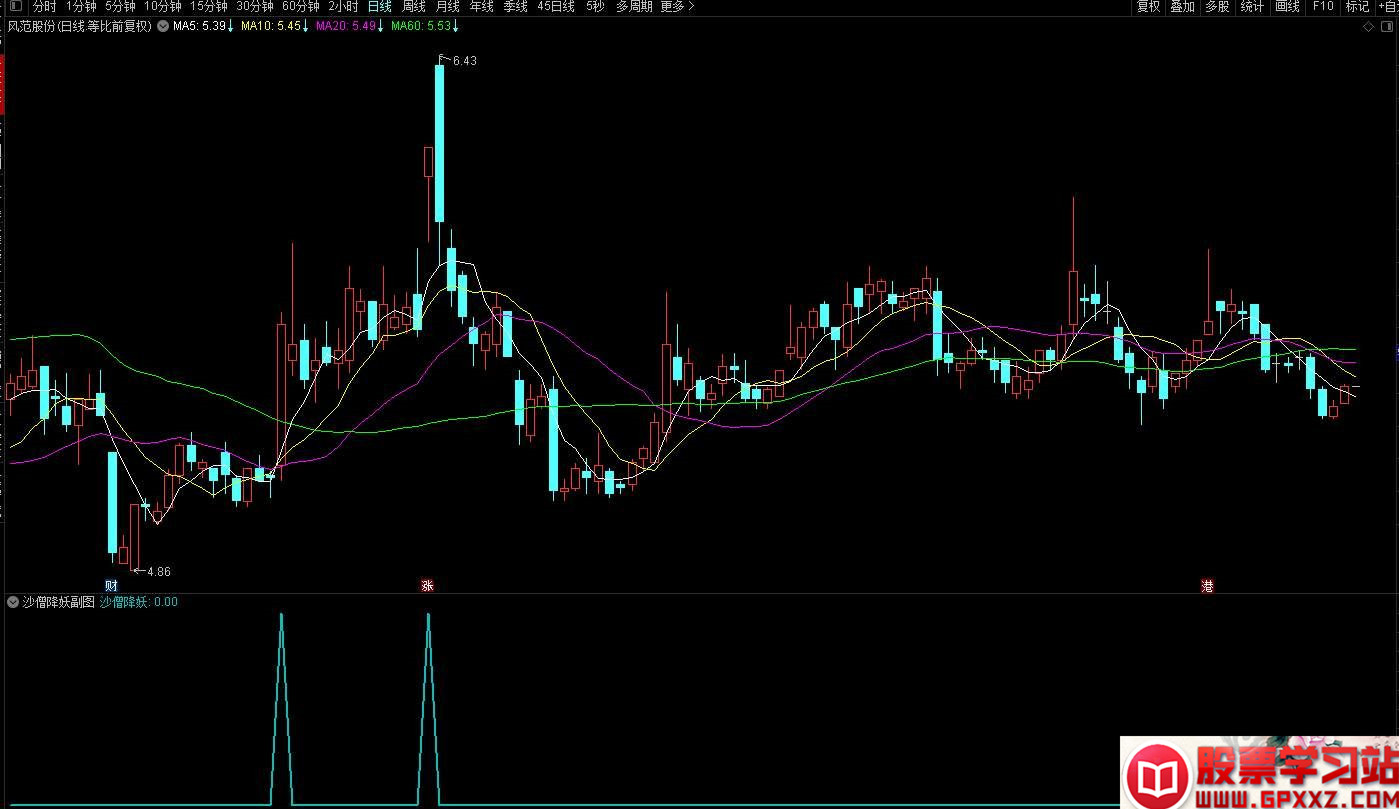
Task: Select the 周线 weekly period
Action: tap(414, 7)
